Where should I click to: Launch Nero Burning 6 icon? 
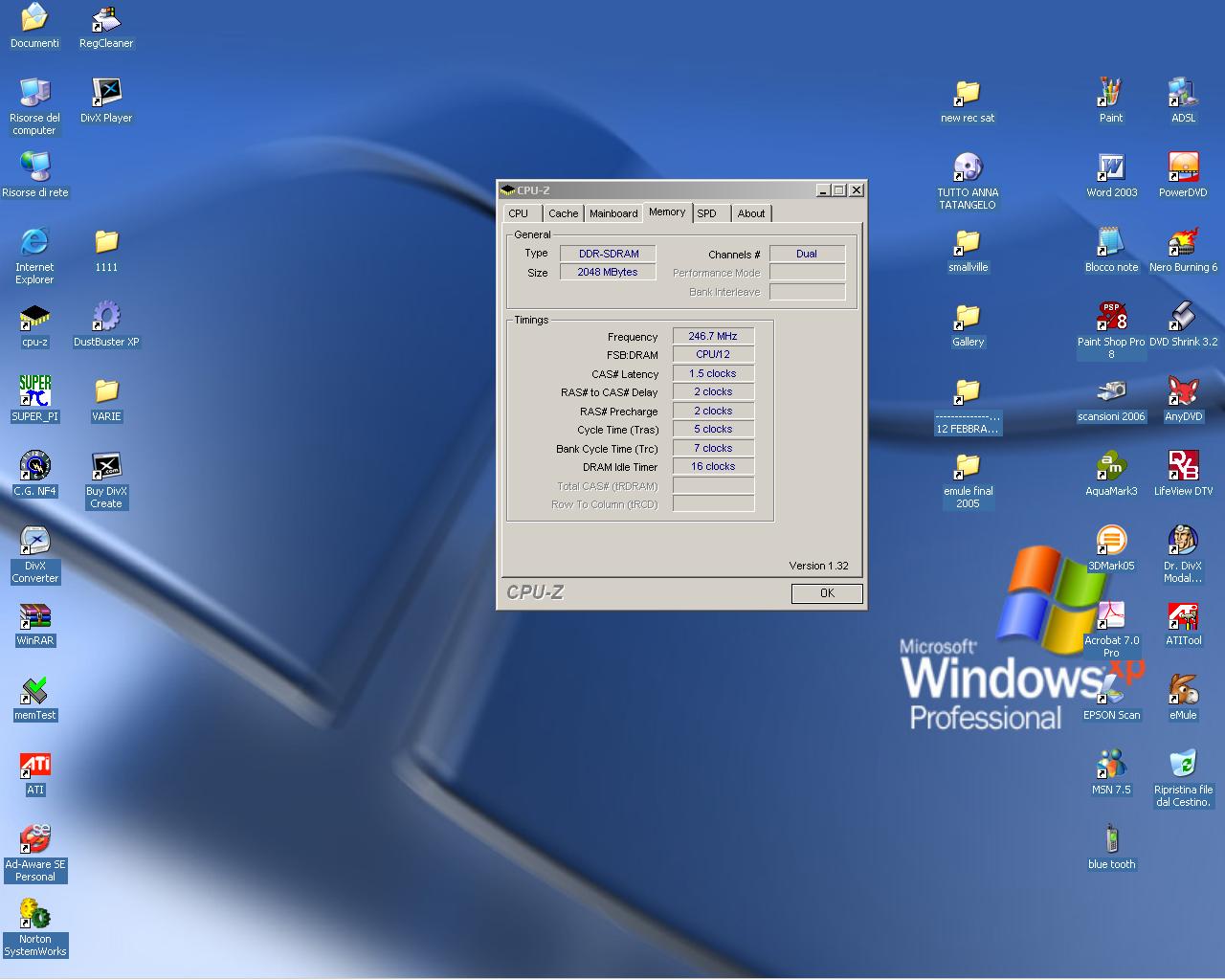1183,250
